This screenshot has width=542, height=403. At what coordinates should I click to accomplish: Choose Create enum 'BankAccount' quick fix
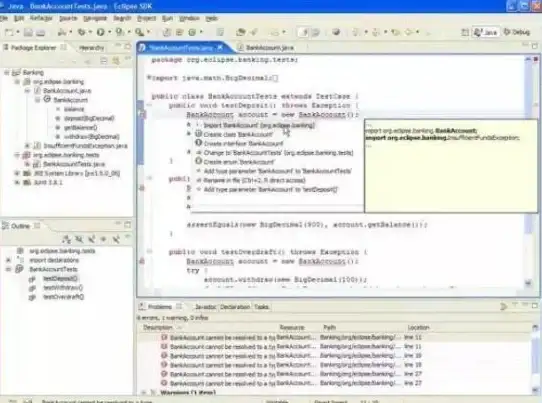(239, 162)
